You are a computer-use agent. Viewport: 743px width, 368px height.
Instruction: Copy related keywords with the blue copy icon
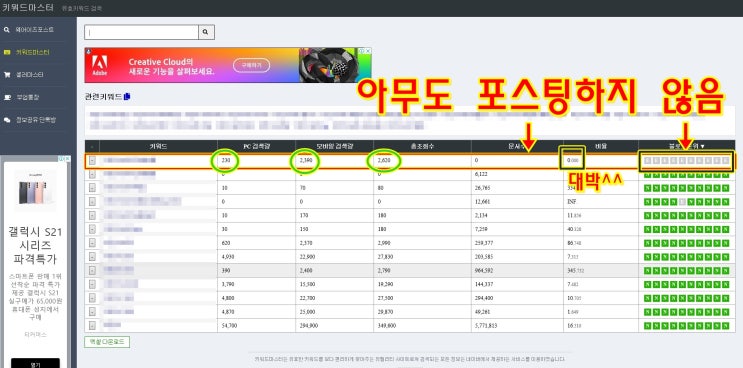(x=127, y=97)
